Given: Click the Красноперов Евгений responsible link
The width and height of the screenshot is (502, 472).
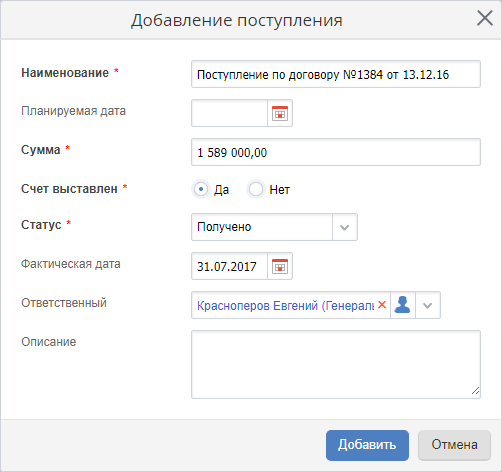Looking at the screenshot, I should 286,305.
